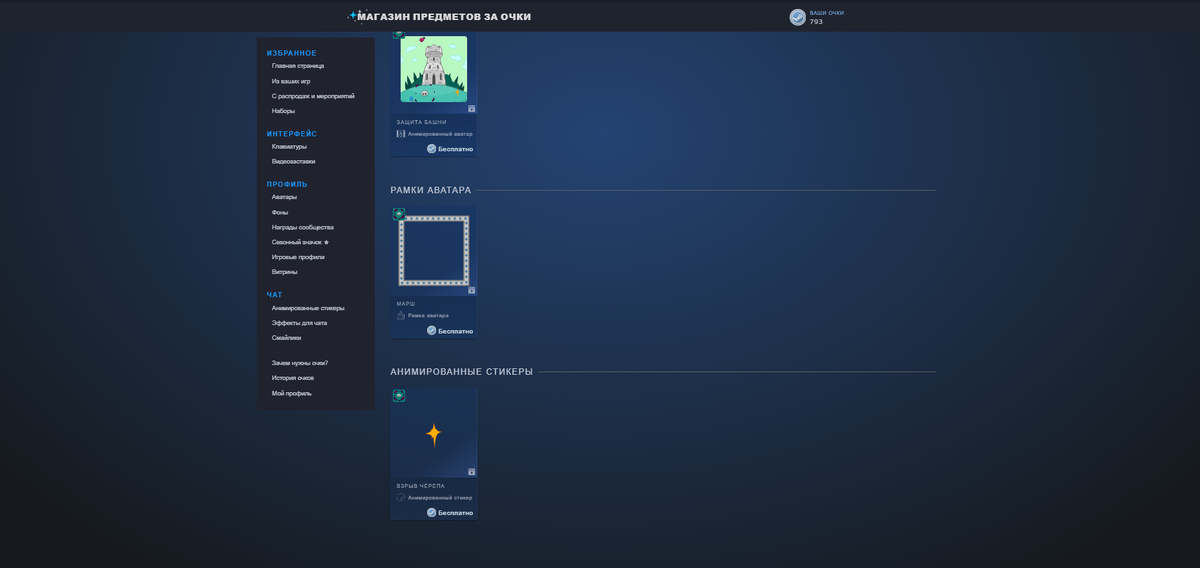Click the Ваши очки balance label
Image resolution: width=1200 pixels, height=568 pixels.
point(827,13)
